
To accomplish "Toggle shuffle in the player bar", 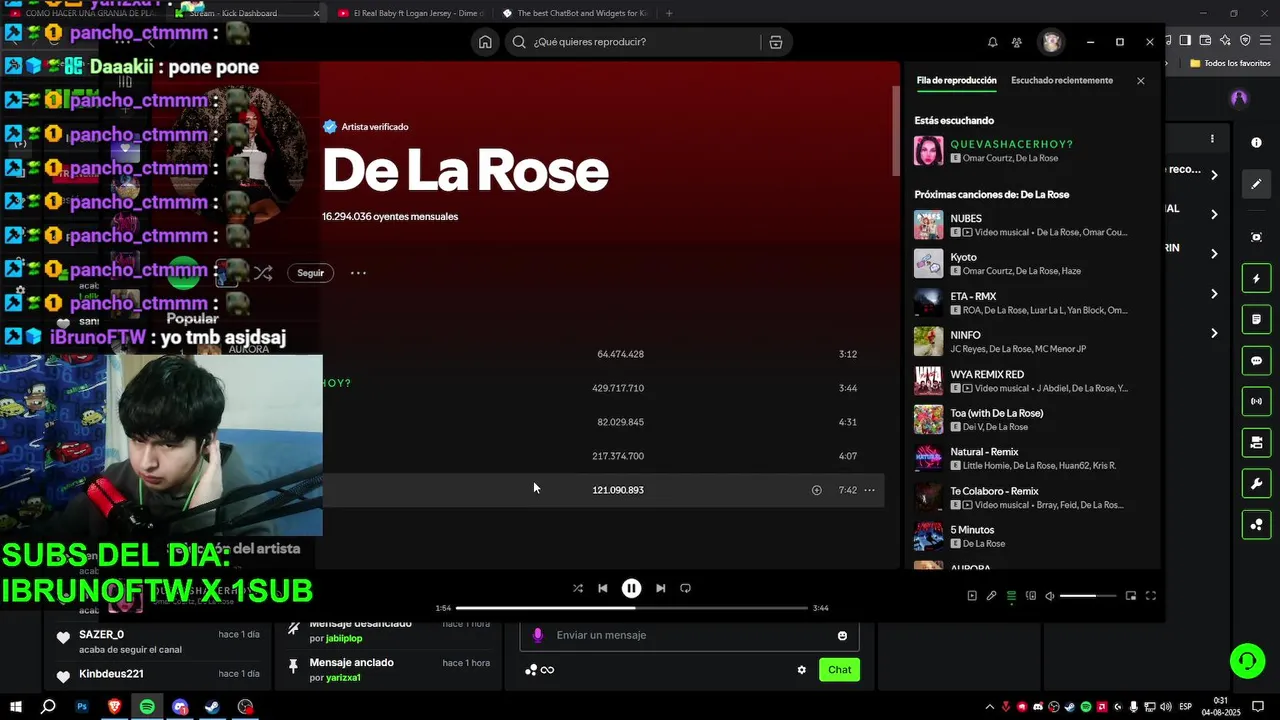I will [x=577, y=588].
